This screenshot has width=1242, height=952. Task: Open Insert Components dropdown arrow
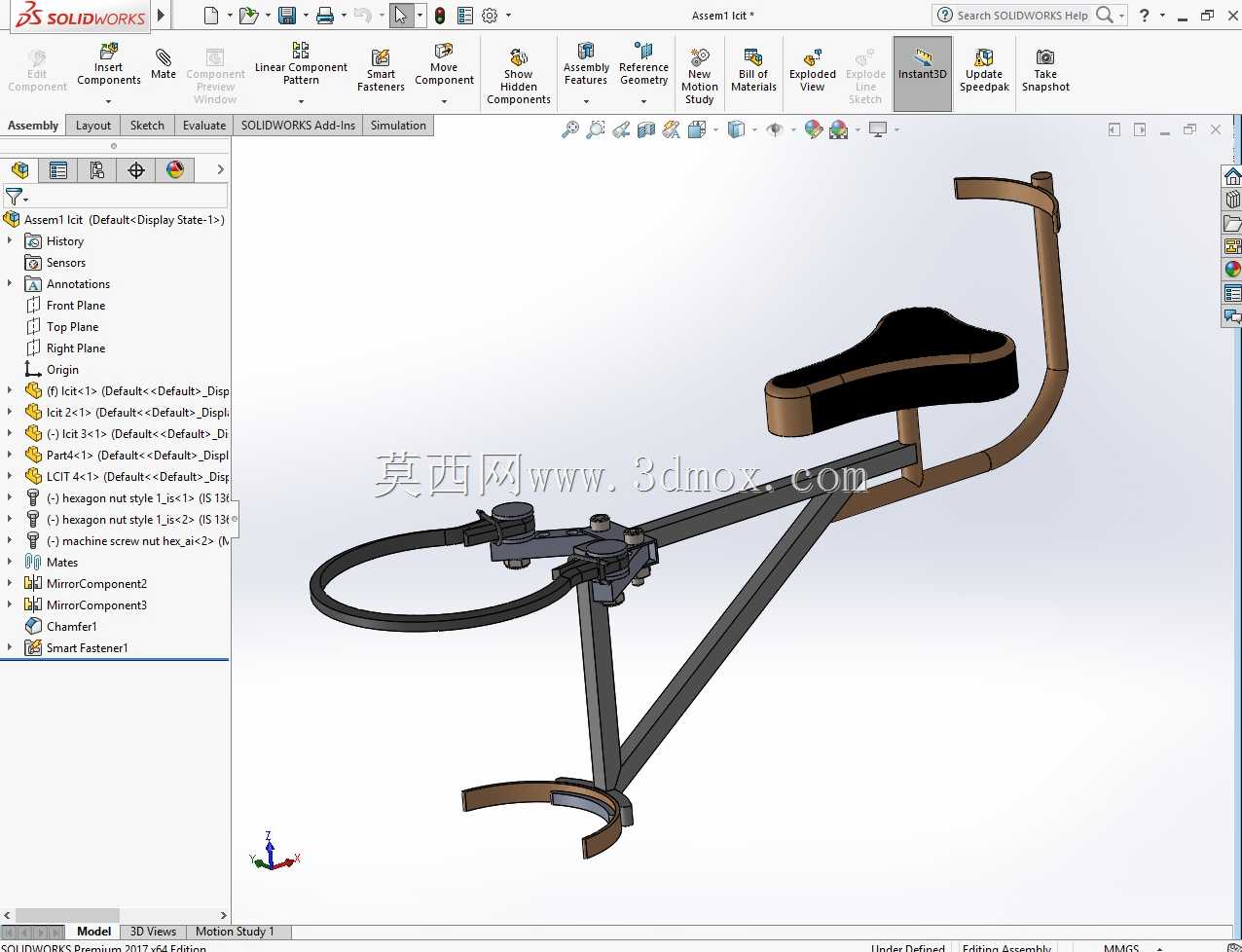109,101
